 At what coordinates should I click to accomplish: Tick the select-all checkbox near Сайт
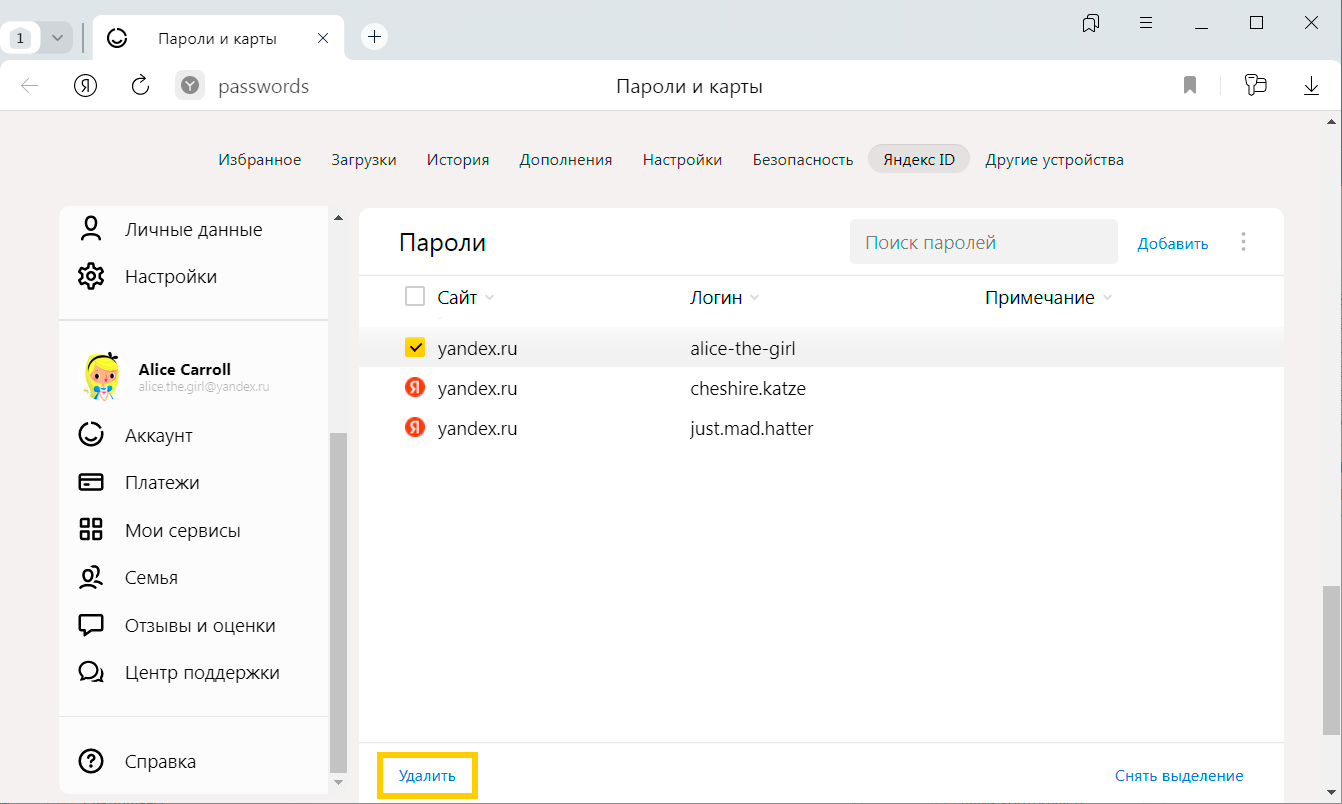tap(415, 297)
